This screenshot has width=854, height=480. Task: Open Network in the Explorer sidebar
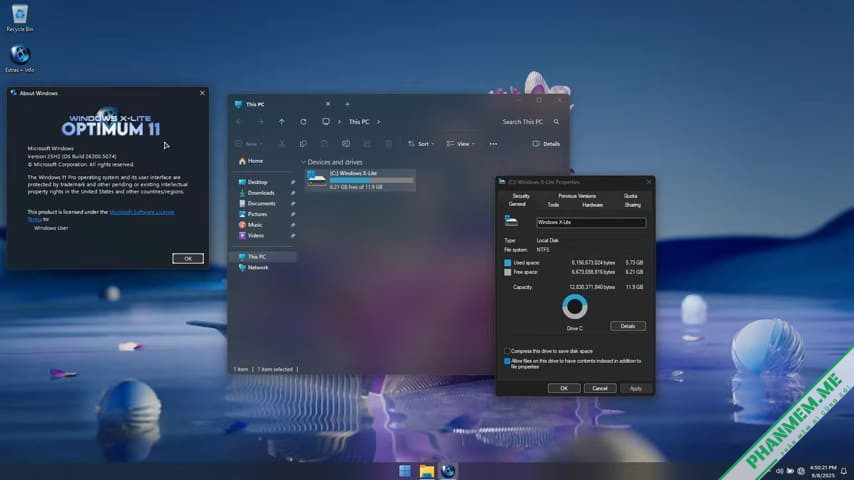coord(253,268)
